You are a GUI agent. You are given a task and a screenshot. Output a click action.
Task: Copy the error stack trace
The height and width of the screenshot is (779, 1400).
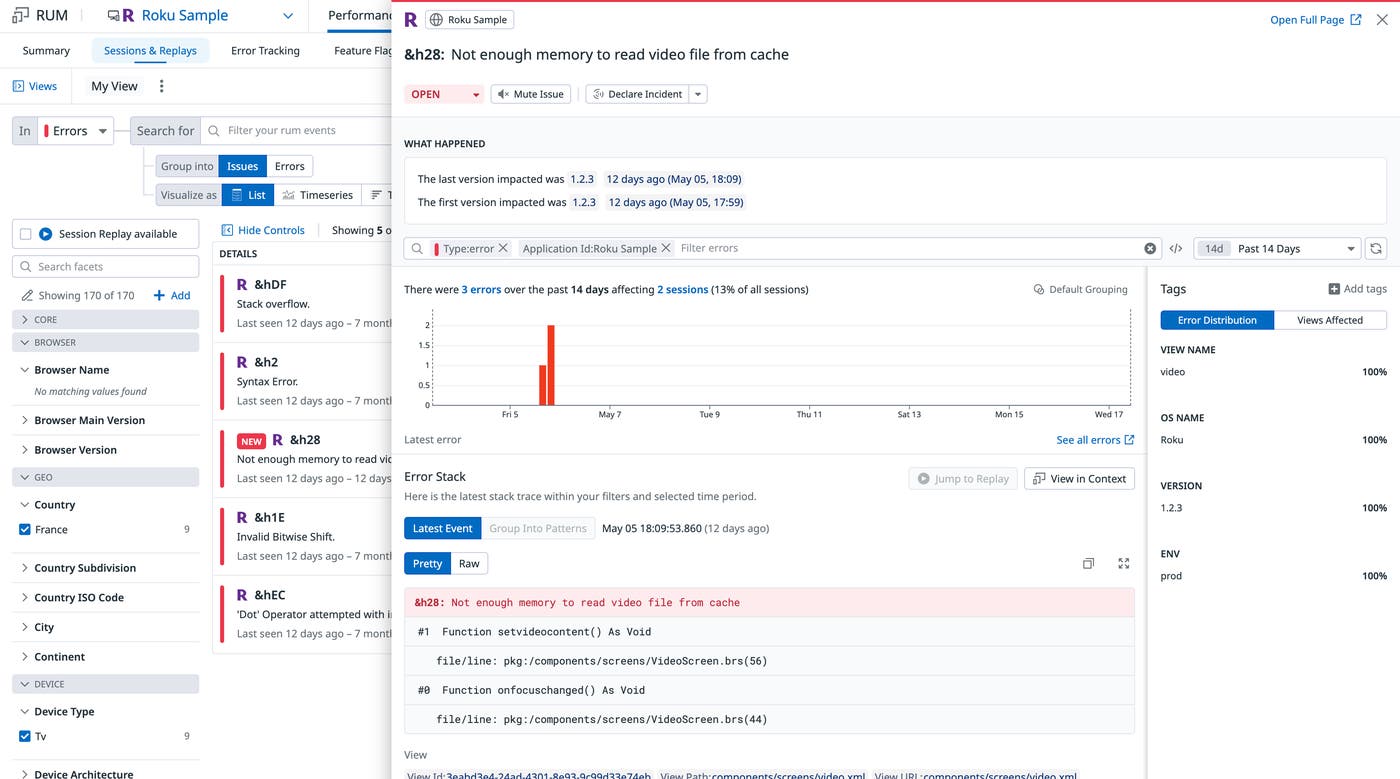point(1088,564)
